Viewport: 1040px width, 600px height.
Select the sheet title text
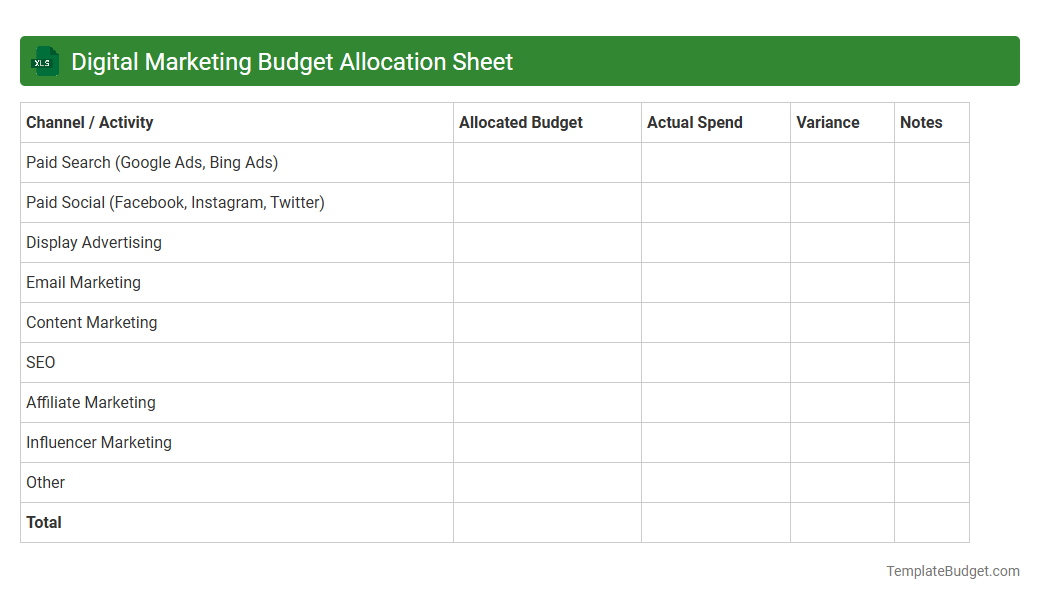click(x=290, y=61)
